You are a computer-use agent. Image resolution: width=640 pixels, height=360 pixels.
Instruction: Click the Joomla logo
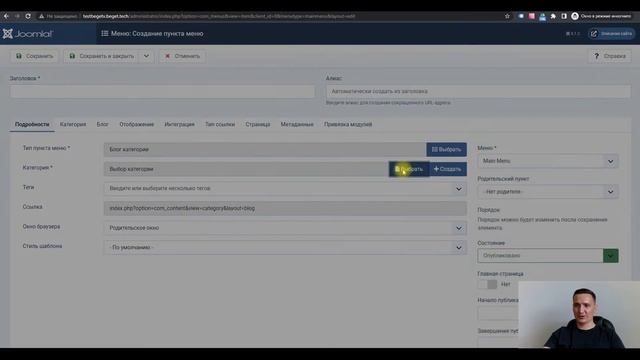point(28,33)
